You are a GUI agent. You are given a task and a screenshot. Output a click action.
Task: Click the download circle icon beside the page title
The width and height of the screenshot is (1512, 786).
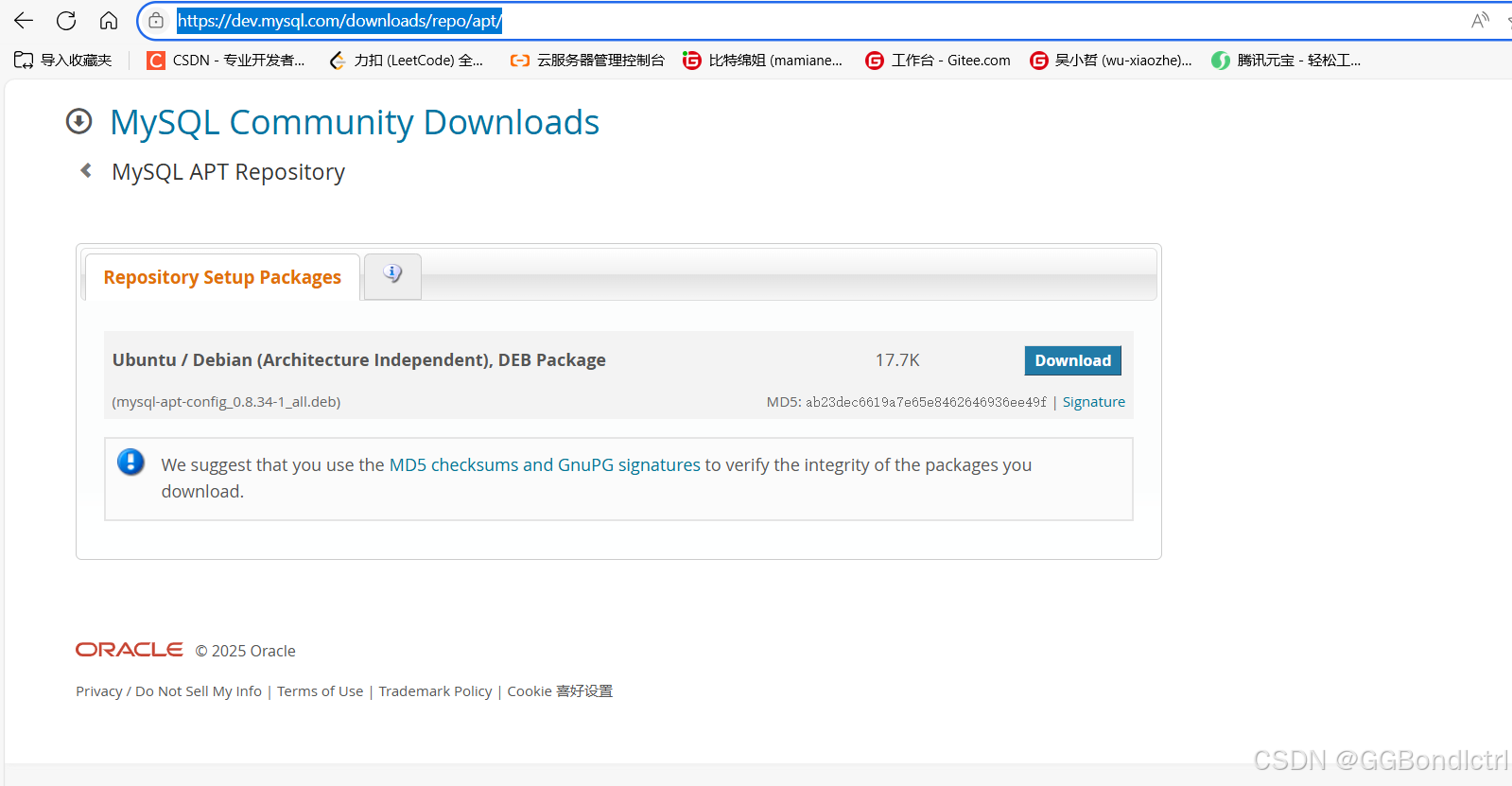pyautogui.click(x=78, y=121)
